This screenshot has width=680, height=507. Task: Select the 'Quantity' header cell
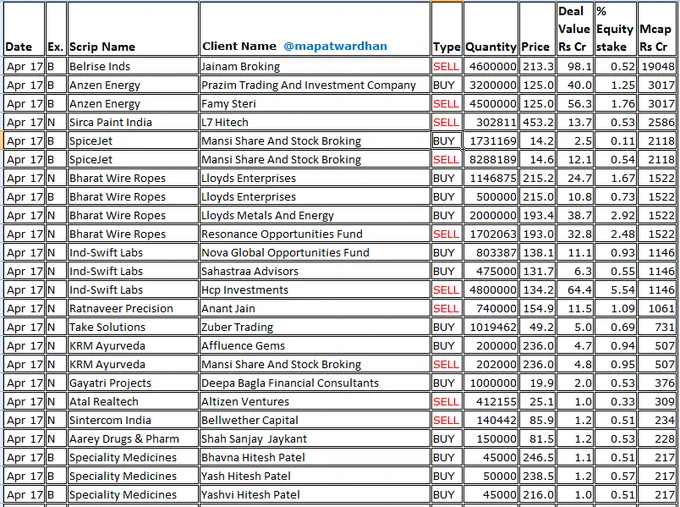coord(490,29)
